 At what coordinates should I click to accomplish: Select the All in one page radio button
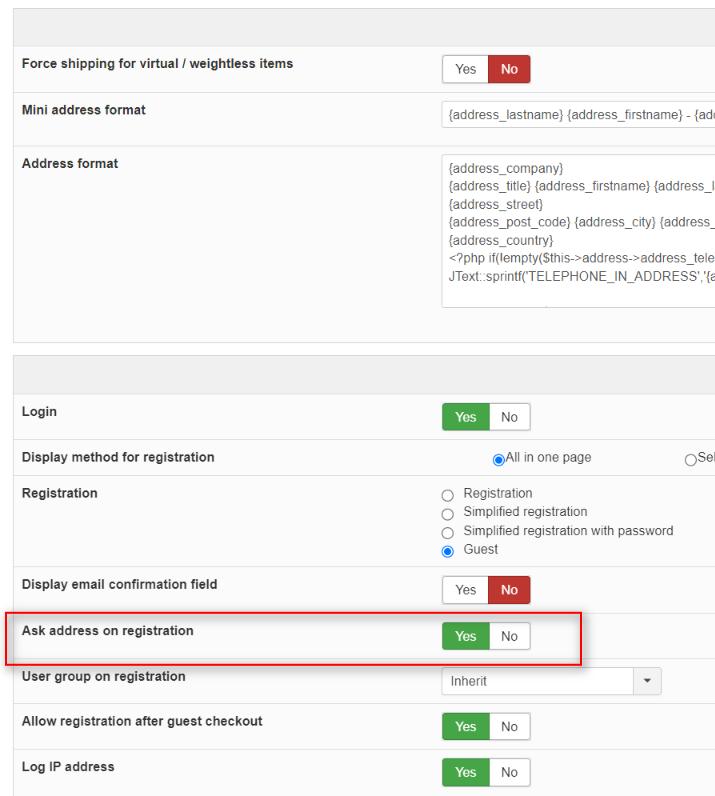click(499, 459)
